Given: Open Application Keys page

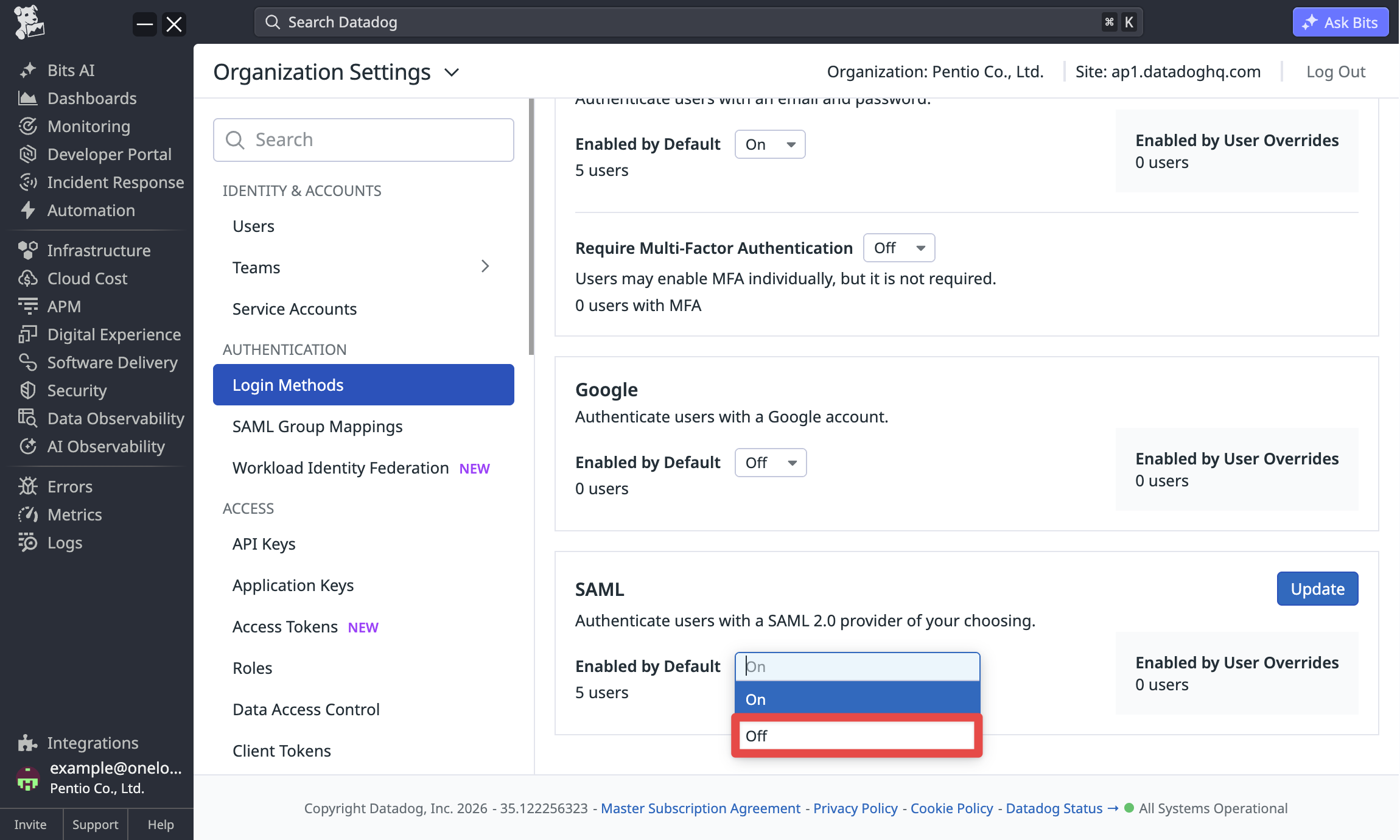Looking at the screenshot, I should (363, 586).
